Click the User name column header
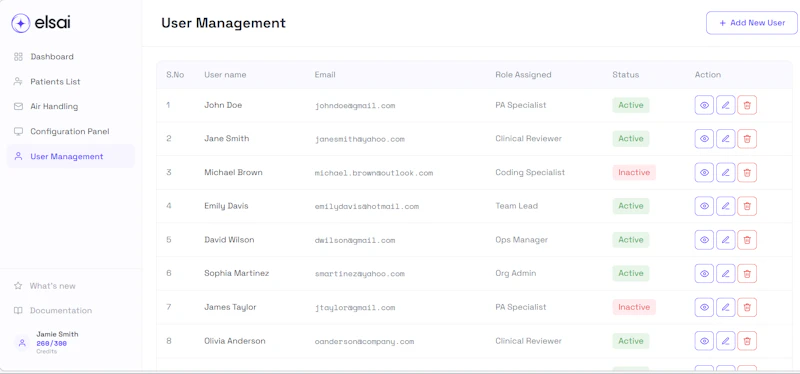 click(225, 74)
